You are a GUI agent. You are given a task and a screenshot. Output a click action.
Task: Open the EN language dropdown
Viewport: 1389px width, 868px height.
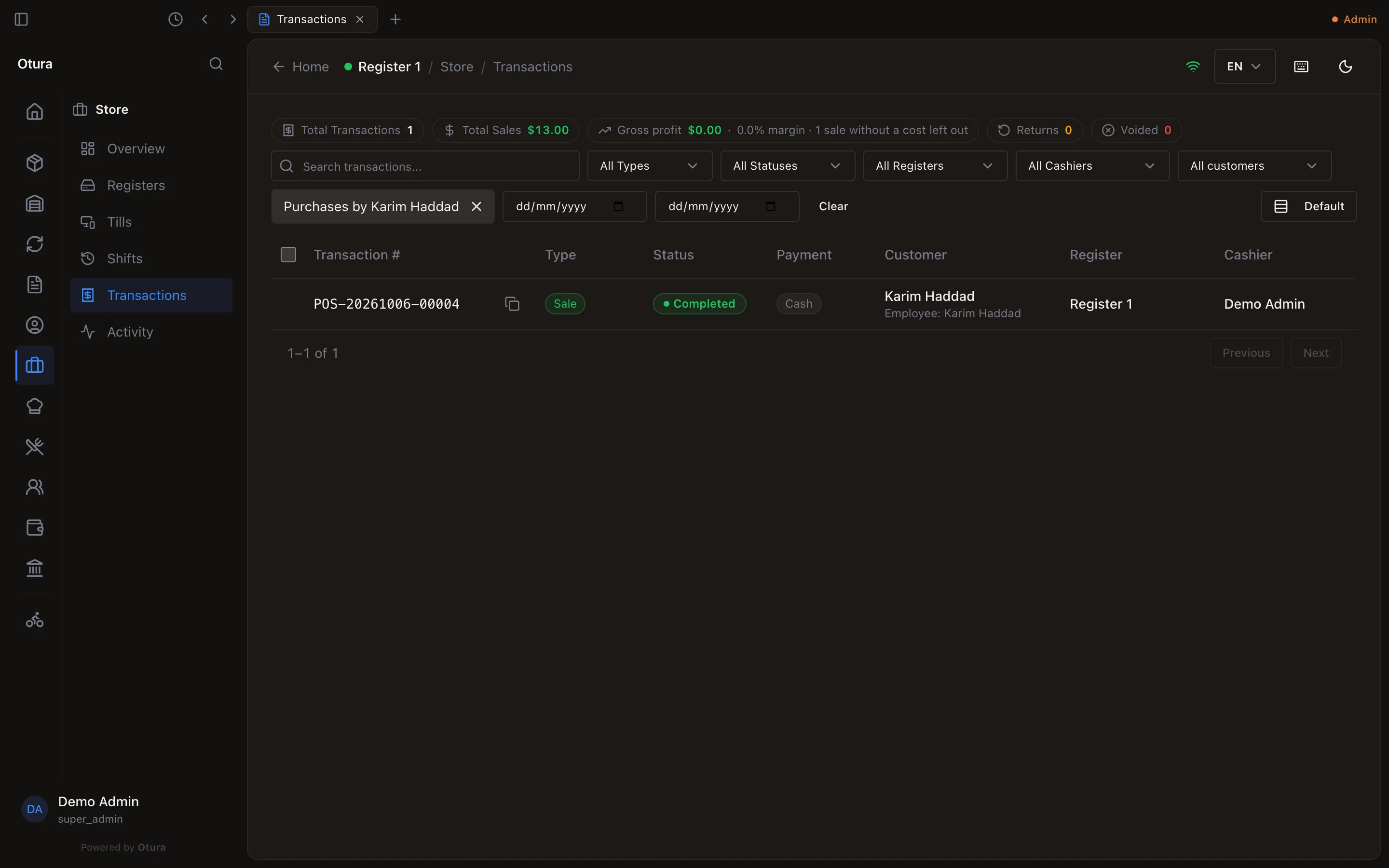[1244, 67]
